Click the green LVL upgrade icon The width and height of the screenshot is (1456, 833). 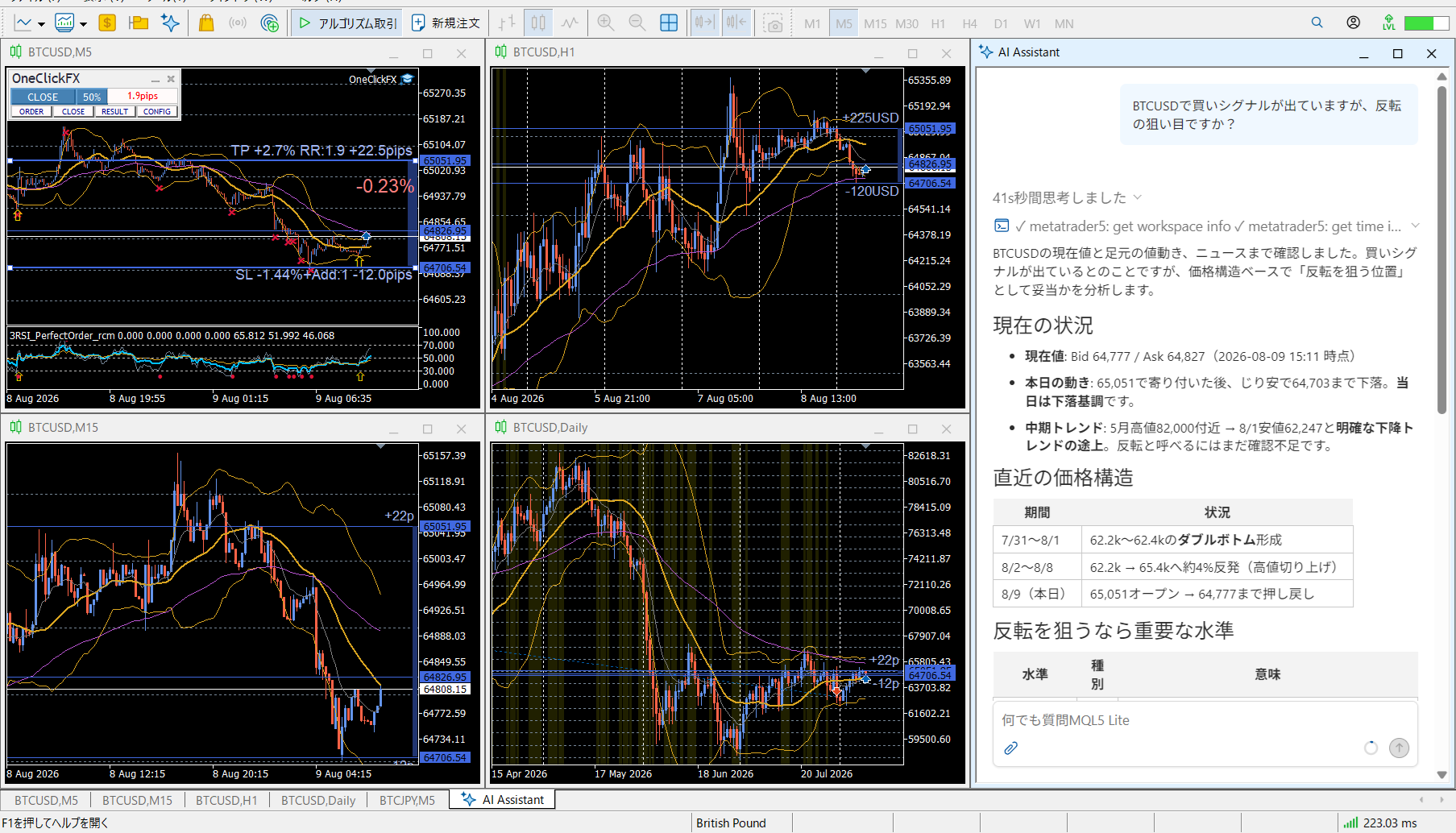click(x=1389, y=23)
